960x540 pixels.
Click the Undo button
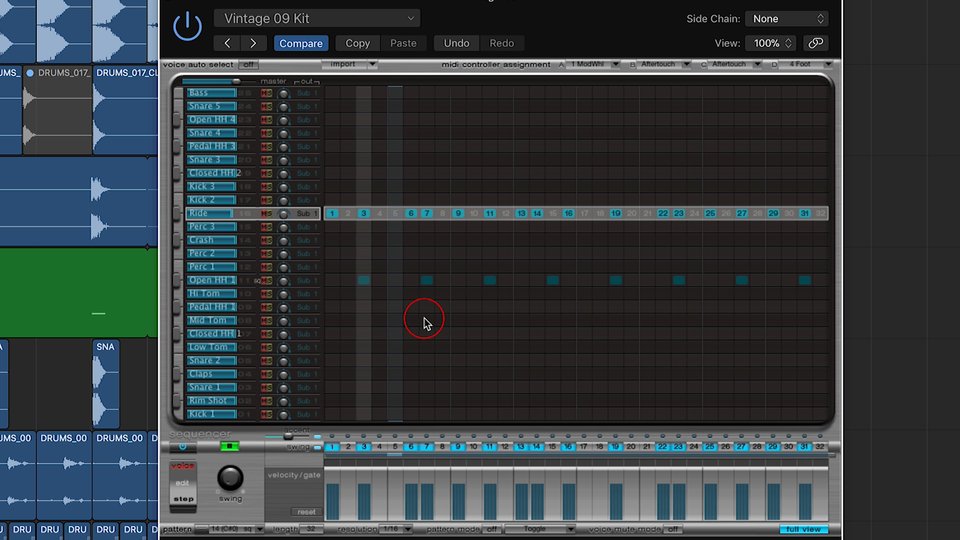[x=457, y=43]
